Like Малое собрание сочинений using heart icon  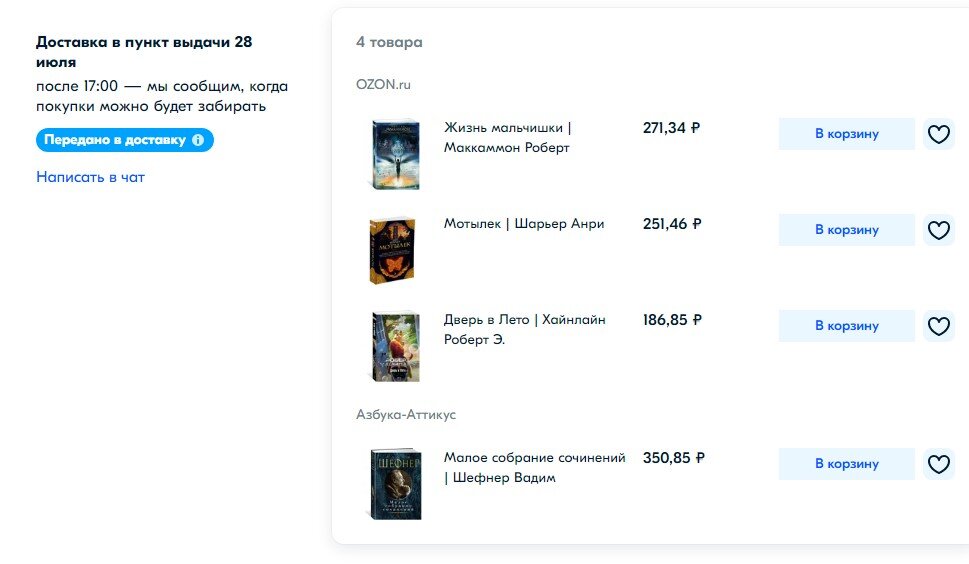939,464
